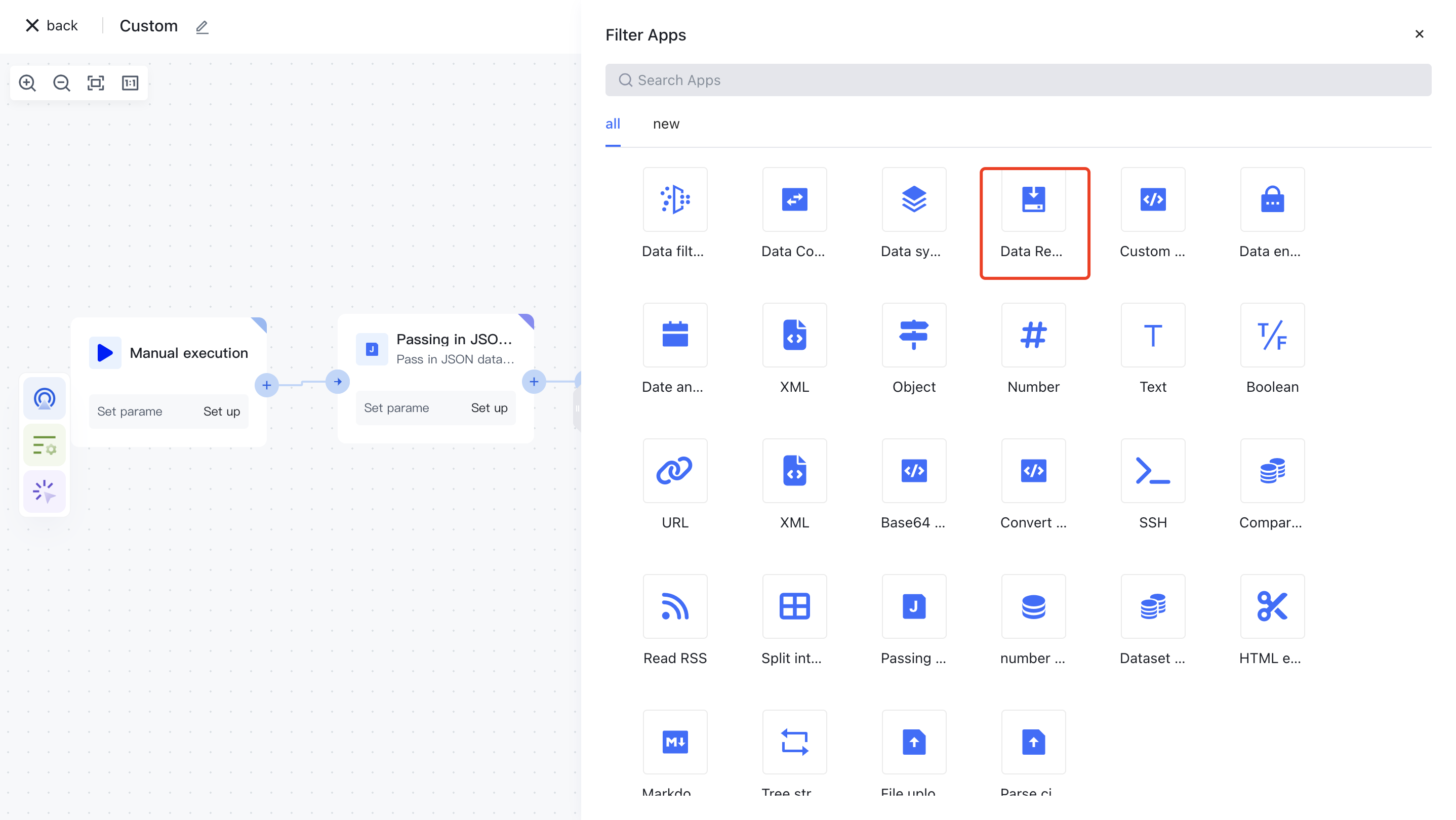1456x820 pixels.
Task: Select the Date an... calendar app
Action: click(x=674, y=335)
